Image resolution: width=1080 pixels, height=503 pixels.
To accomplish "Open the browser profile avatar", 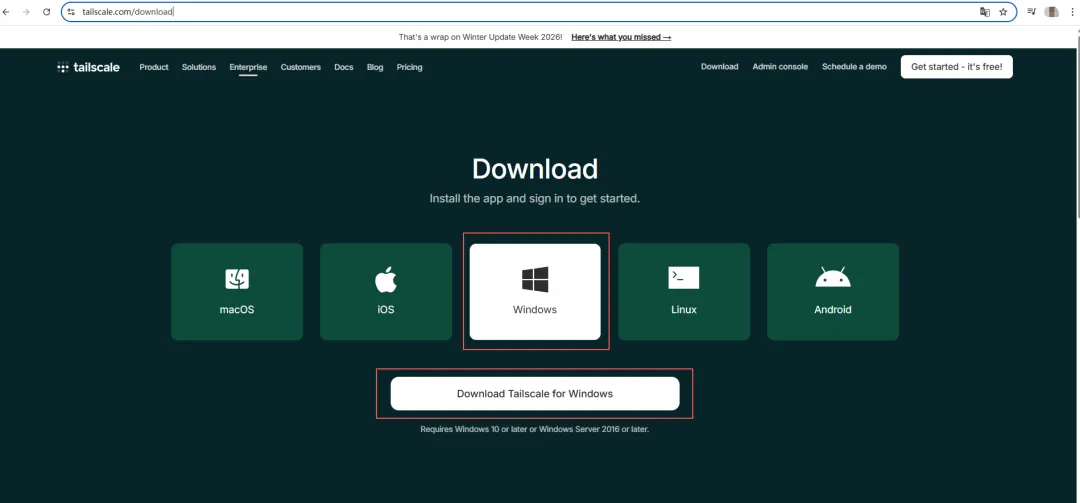I will coord(1051,12).
